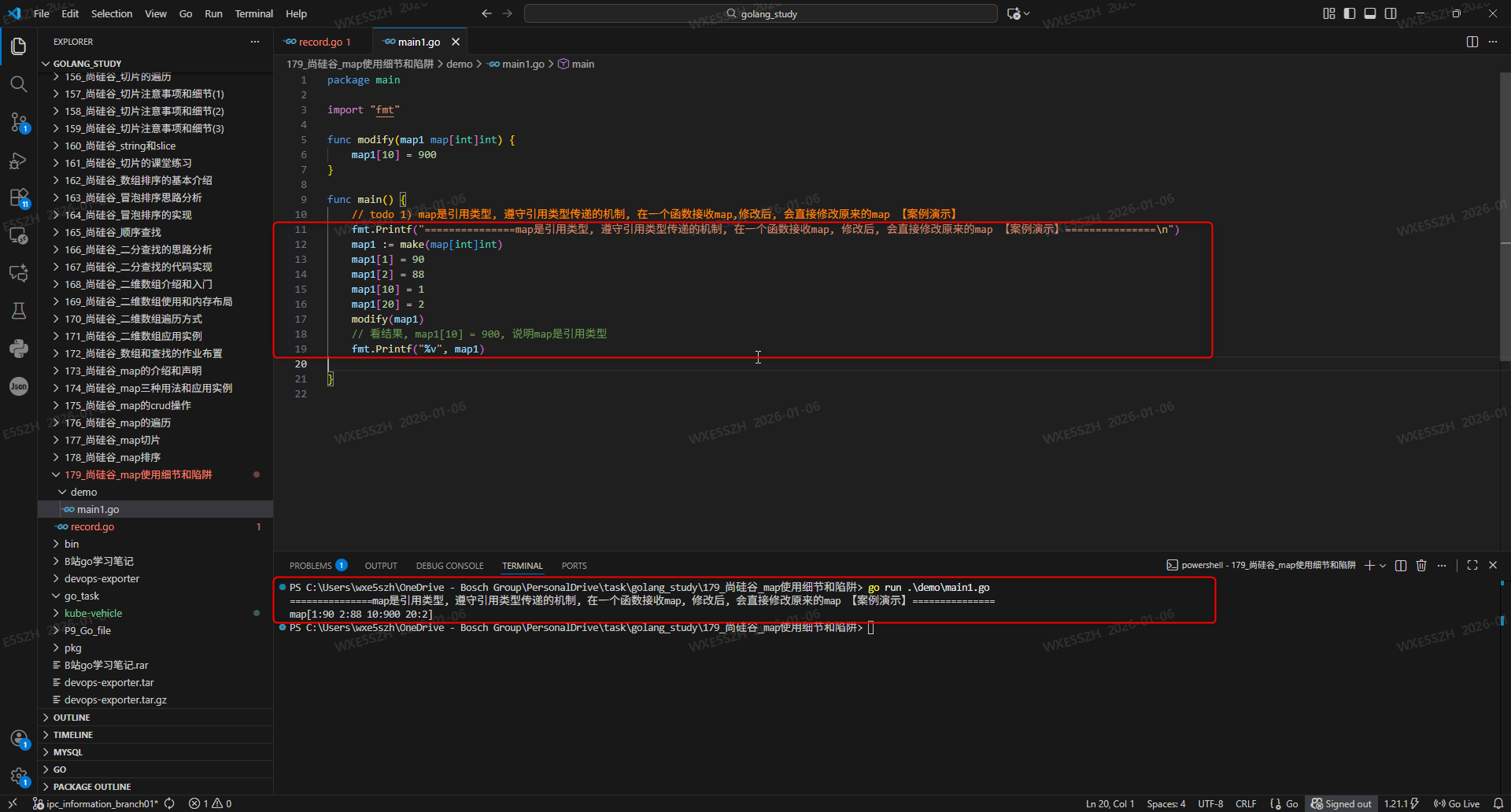Image resolution: width=1511 pixels, height=812 pixels.
Task: Switch to the DEBUG CONSOLE tab
Action: (x=450, y=566)
